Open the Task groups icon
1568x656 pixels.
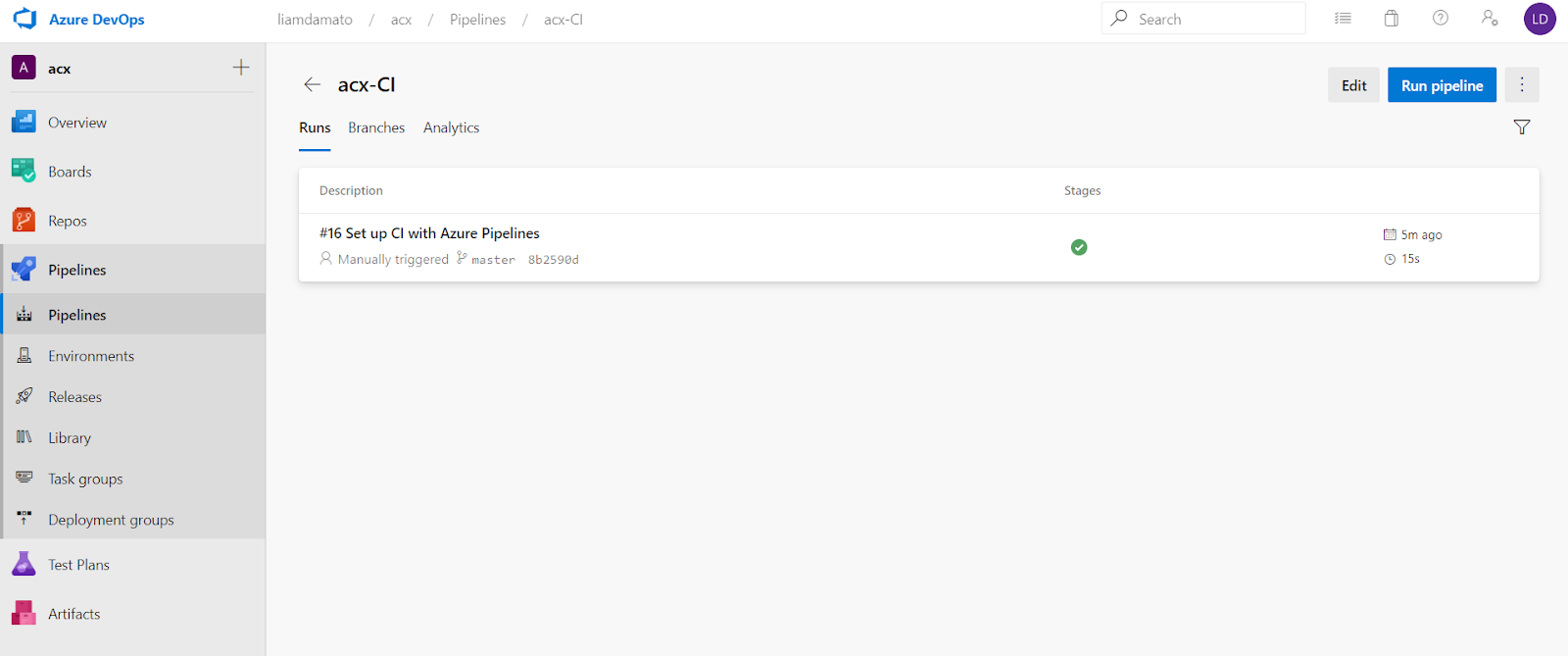24,478
